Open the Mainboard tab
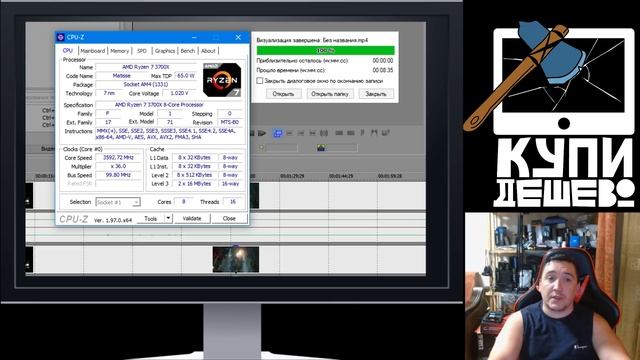 [x=93, y=51]
